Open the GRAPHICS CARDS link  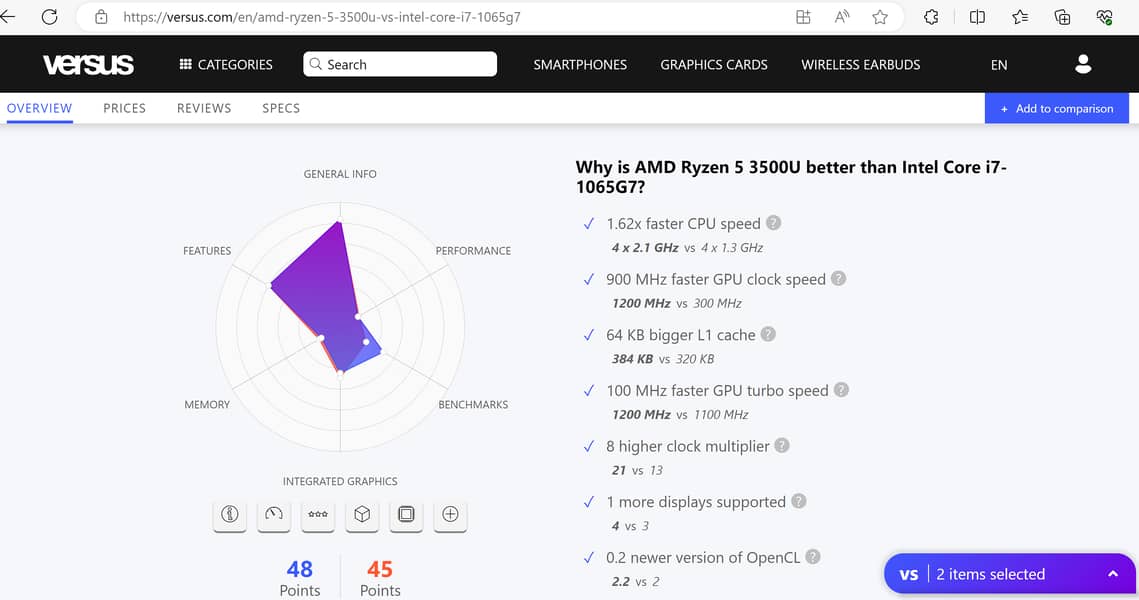pos(714,64)
